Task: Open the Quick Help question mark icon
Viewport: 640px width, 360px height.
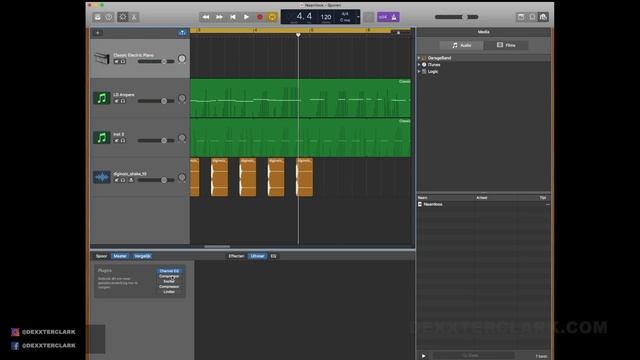Action: click(109, 17)
